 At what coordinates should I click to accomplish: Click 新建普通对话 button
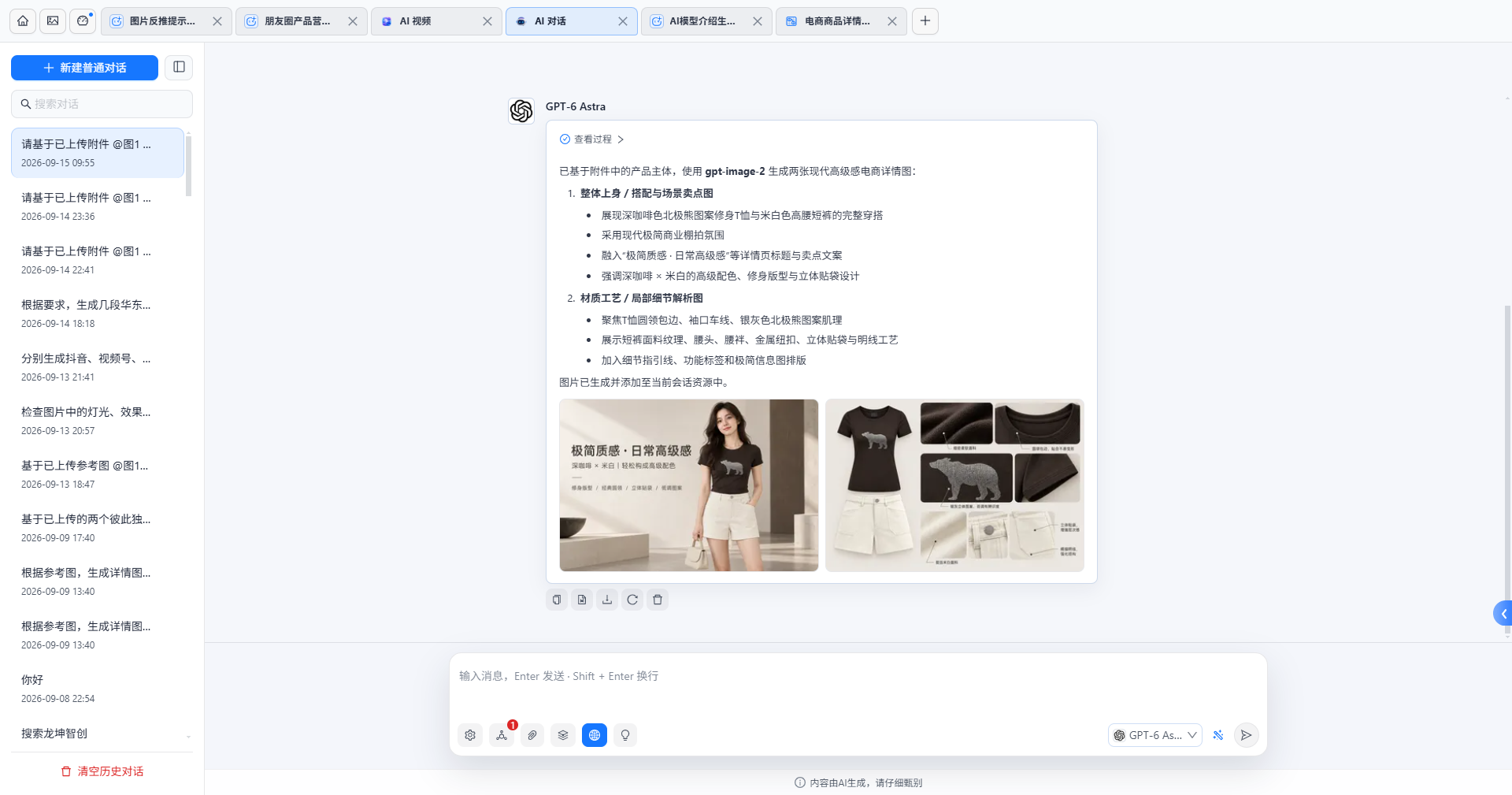pyautogui.click(x=84, y=68)
